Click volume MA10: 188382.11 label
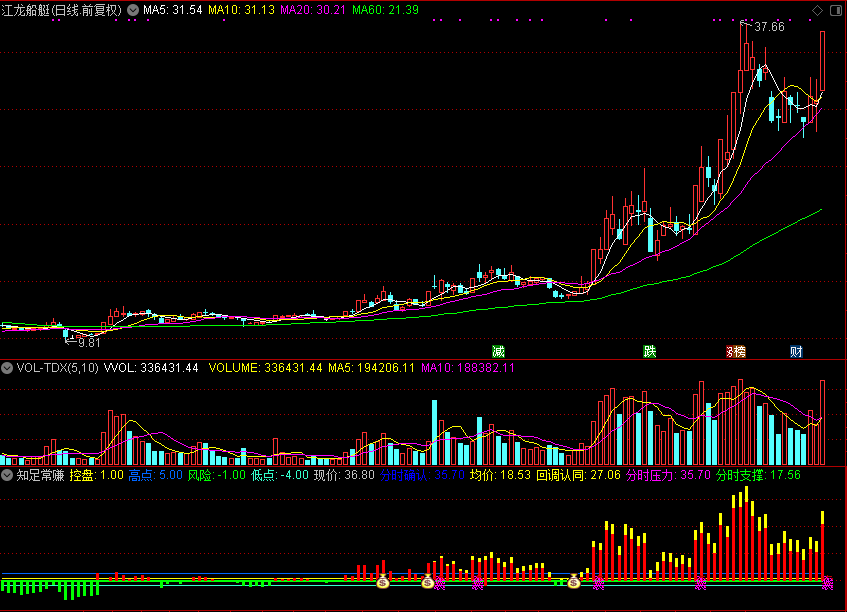The image size is (847, 612). coord(468,368)
